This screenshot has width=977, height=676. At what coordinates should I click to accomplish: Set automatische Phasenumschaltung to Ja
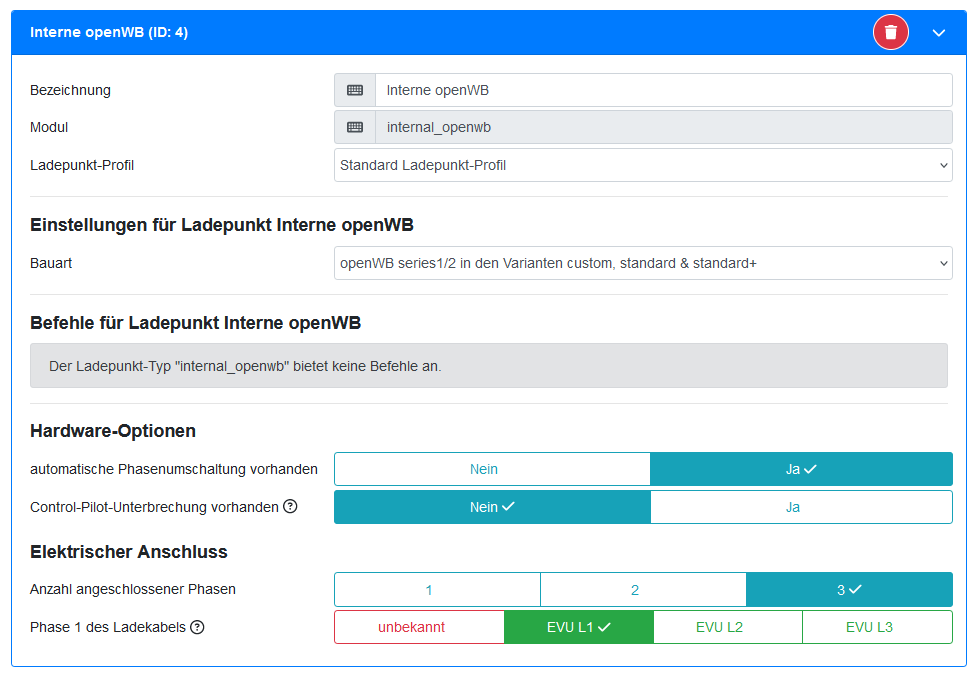pos(801,469)
